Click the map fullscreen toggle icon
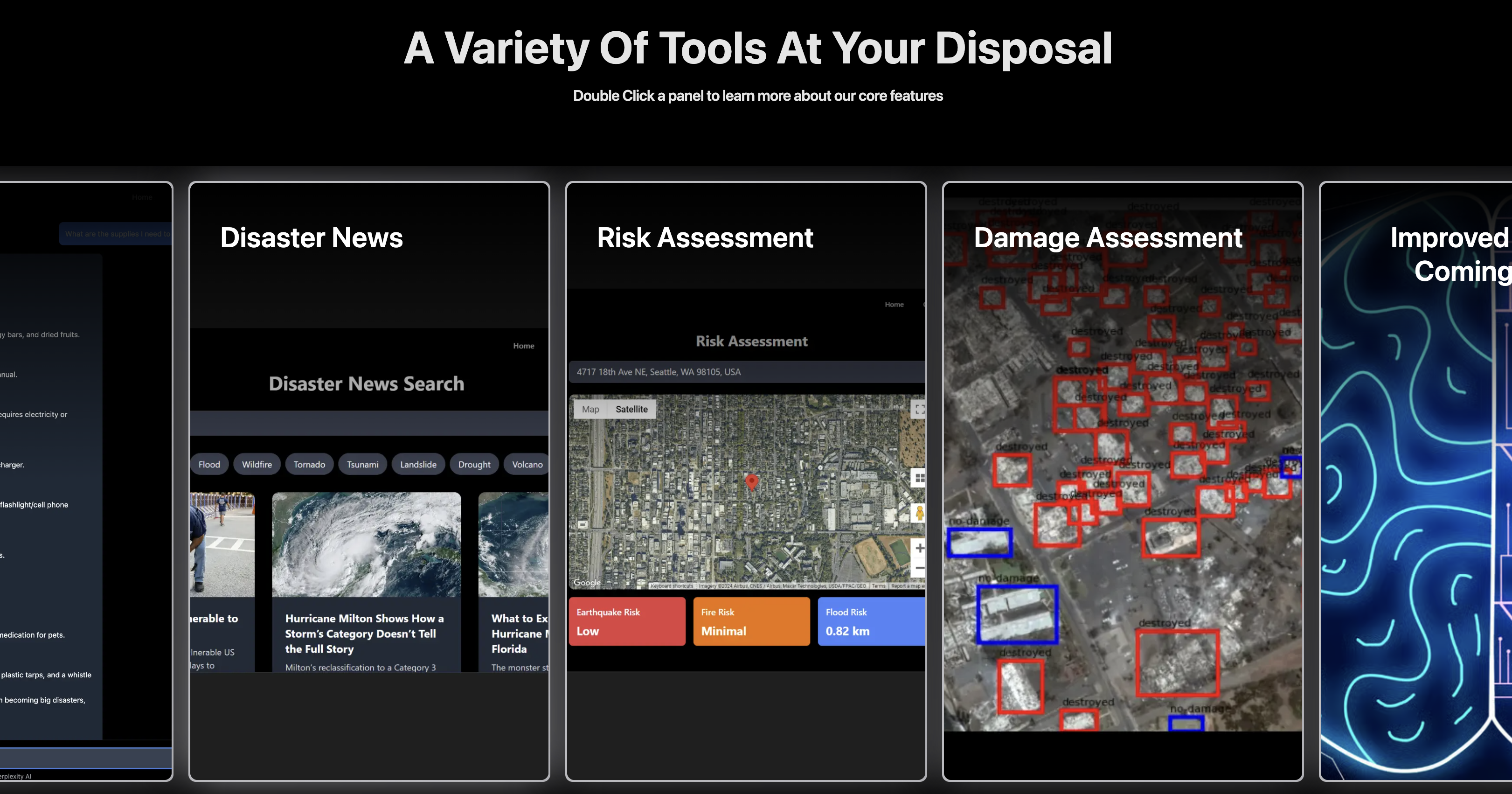This screenshot has width=1512, height=794. (919, 409)
